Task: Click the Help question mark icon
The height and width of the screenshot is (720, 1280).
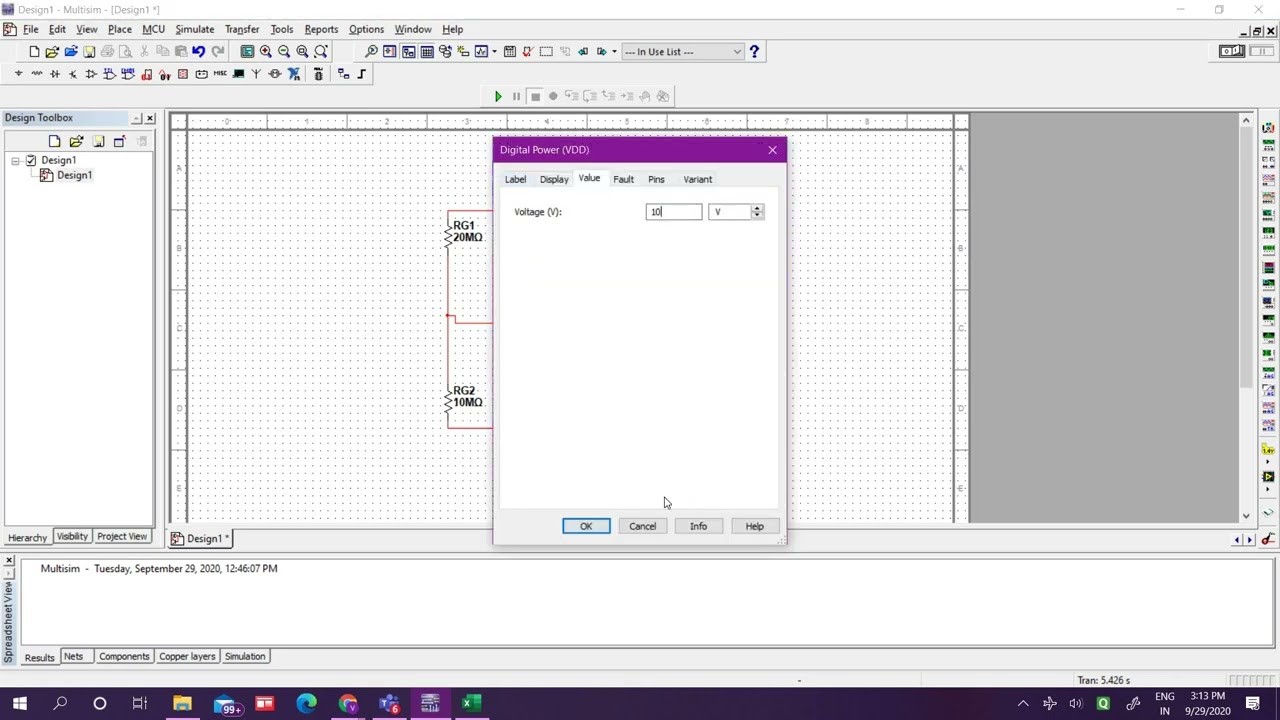Action: (754, 51)
